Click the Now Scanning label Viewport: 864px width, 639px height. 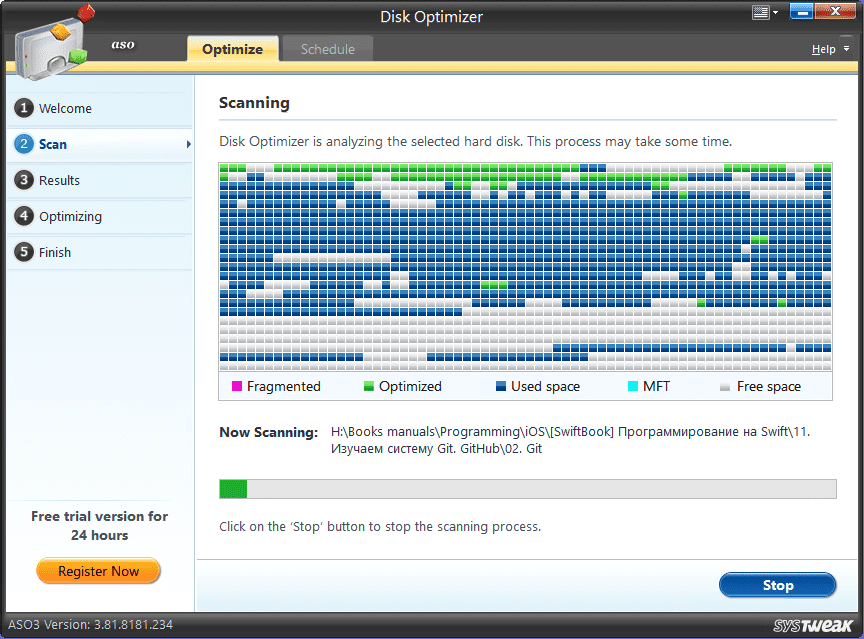click(x=268, y=432)
